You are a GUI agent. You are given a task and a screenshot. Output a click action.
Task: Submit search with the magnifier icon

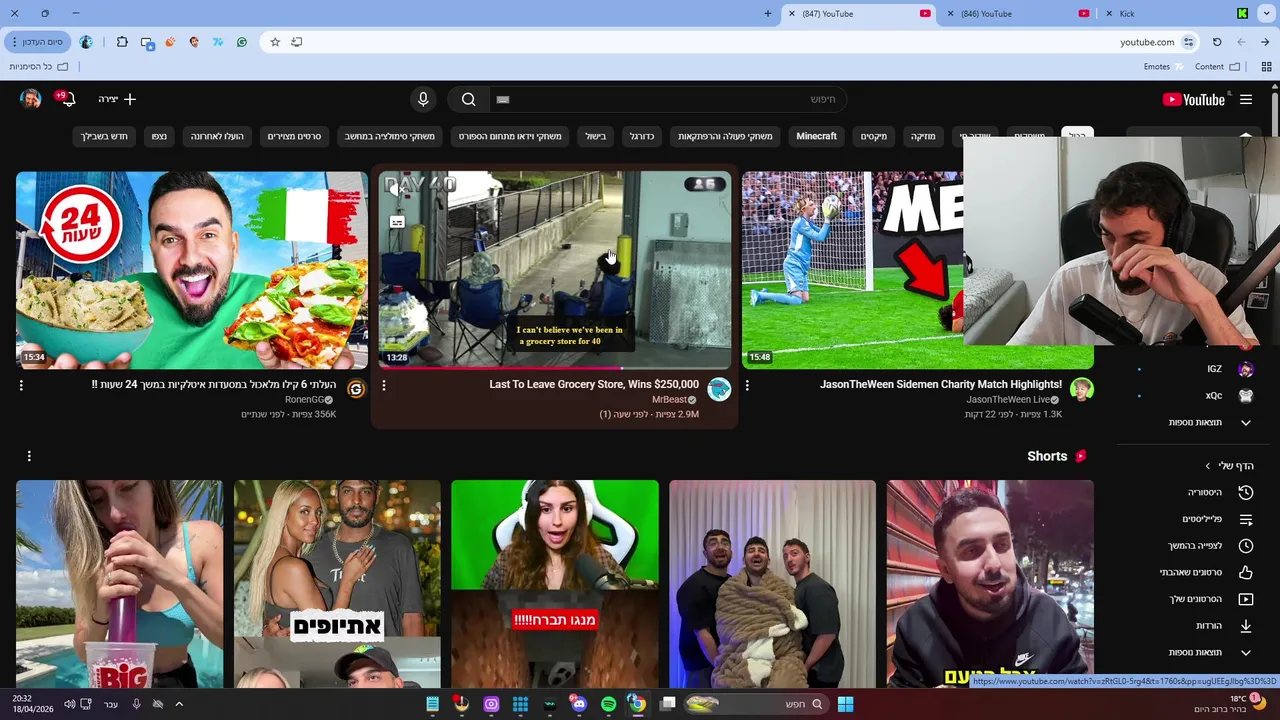(x=468, y=99)
